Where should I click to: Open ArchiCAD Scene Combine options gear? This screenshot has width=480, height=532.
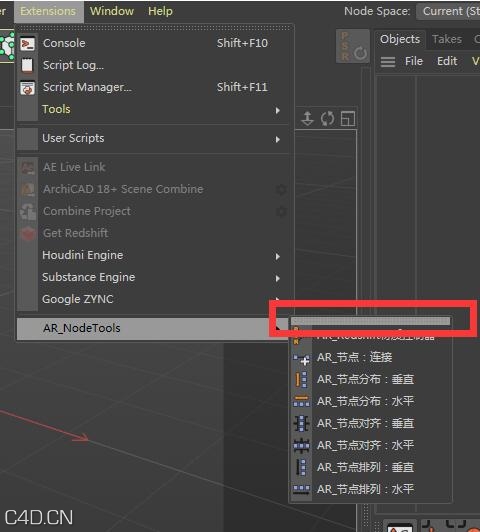[x=281, y=190]
